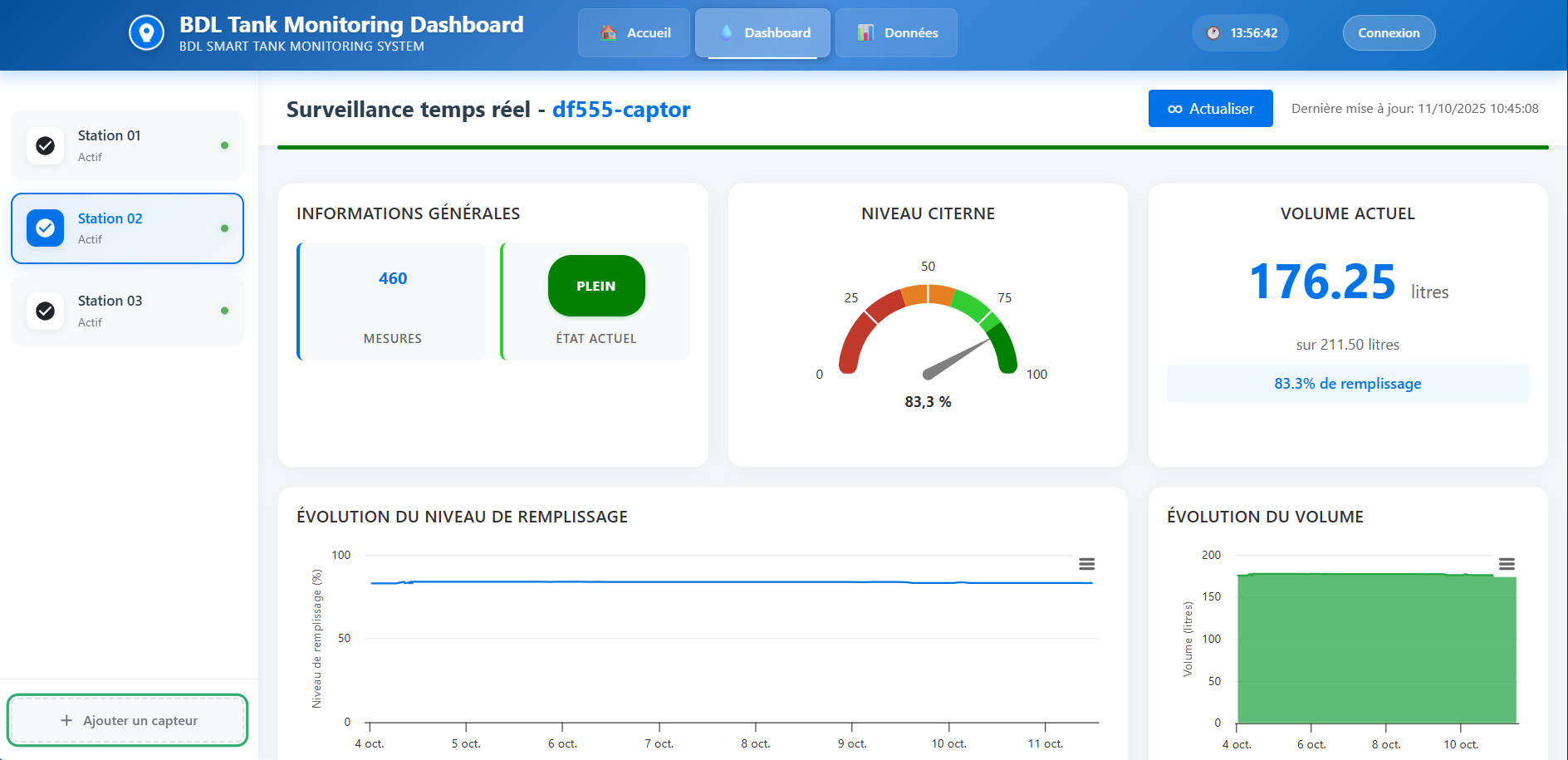Click the BDL location pin logo

pos(147,33)
